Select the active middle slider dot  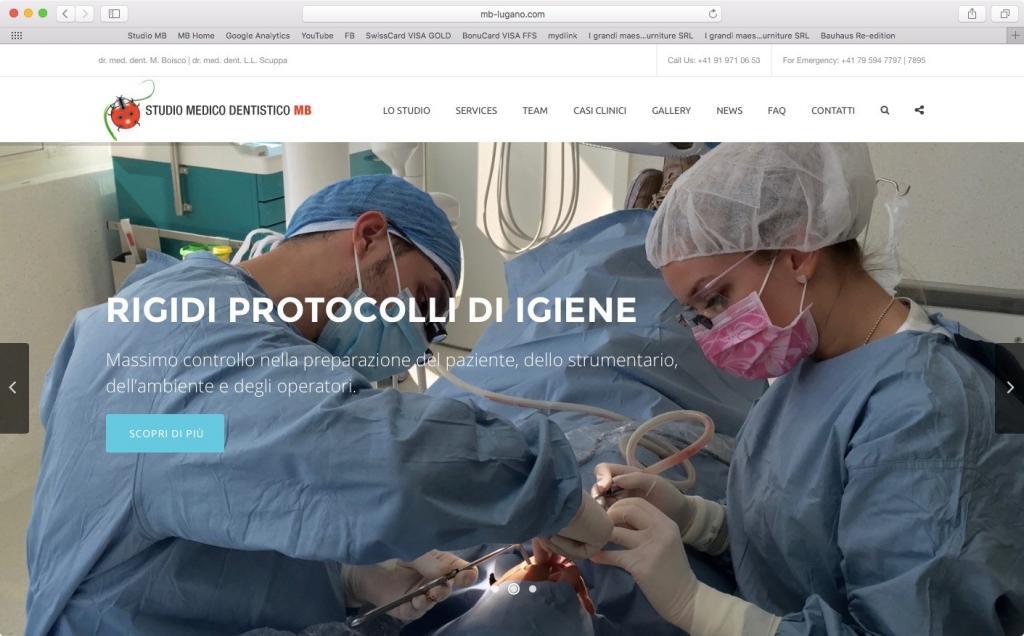coord(514,589)
